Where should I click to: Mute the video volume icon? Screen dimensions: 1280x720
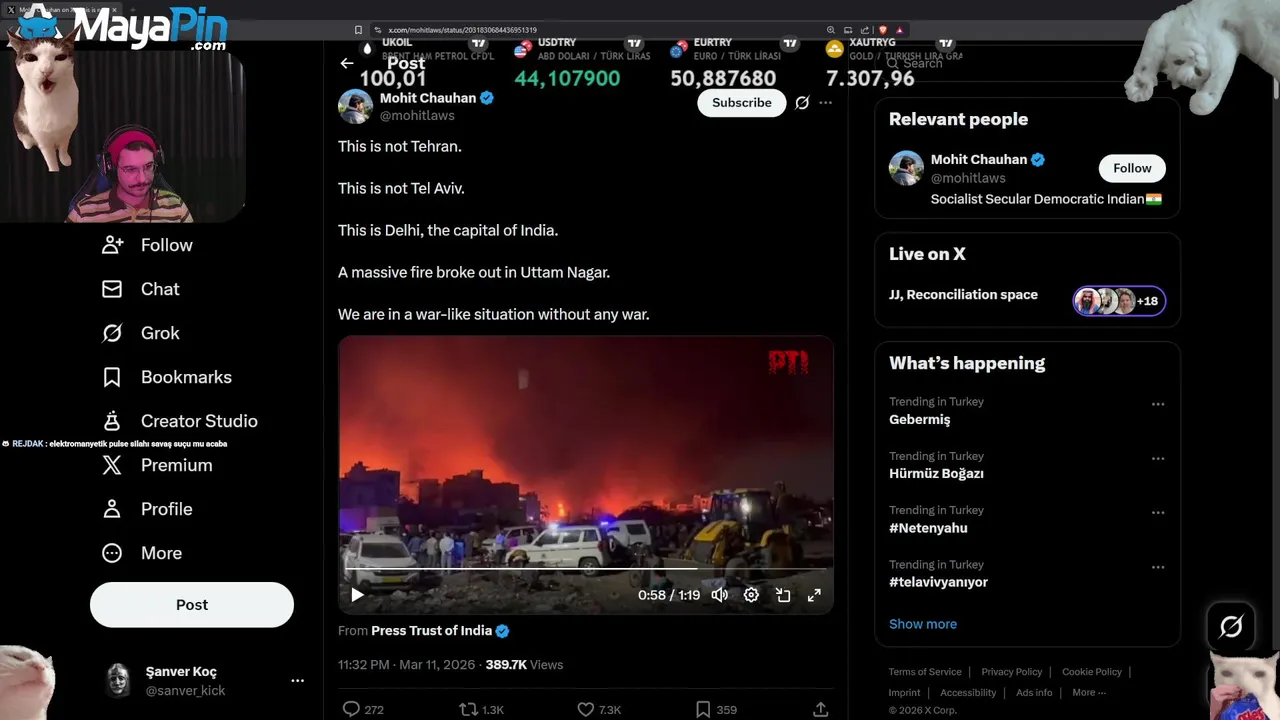click(720, 595)
